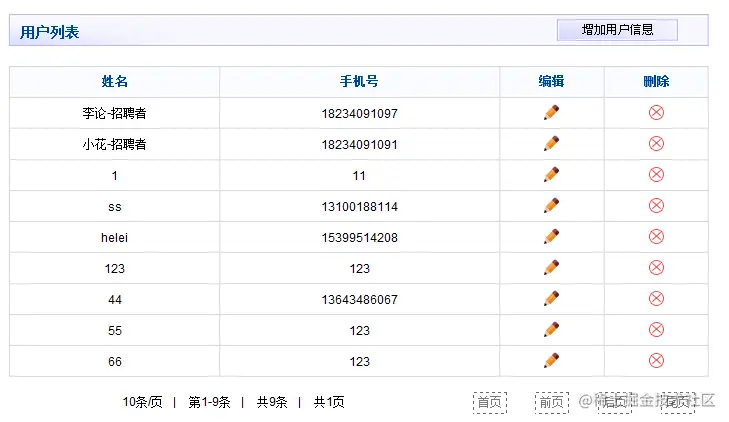The image size is (729, 422).
Task: Go to first page via 首页
Action: click(x=490, y=402)
